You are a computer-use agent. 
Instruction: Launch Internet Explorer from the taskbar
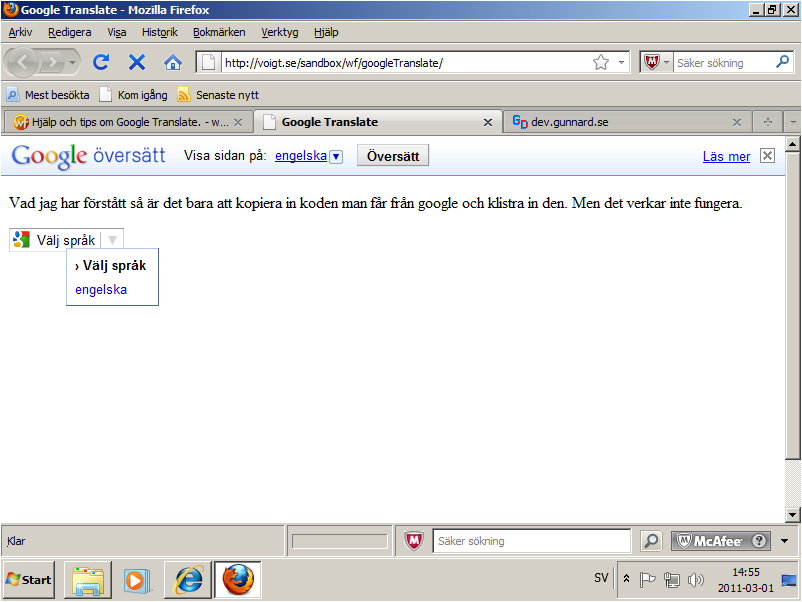click(188, 580)
